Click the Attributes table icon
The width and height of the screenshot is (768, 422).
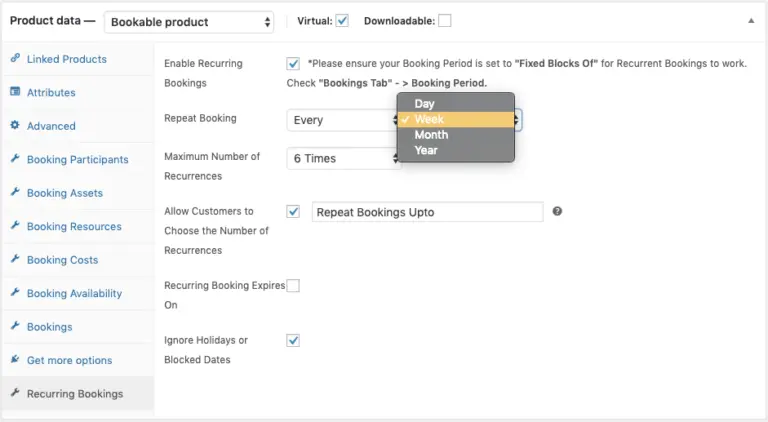pyautogui.click(x=15, y=92)
